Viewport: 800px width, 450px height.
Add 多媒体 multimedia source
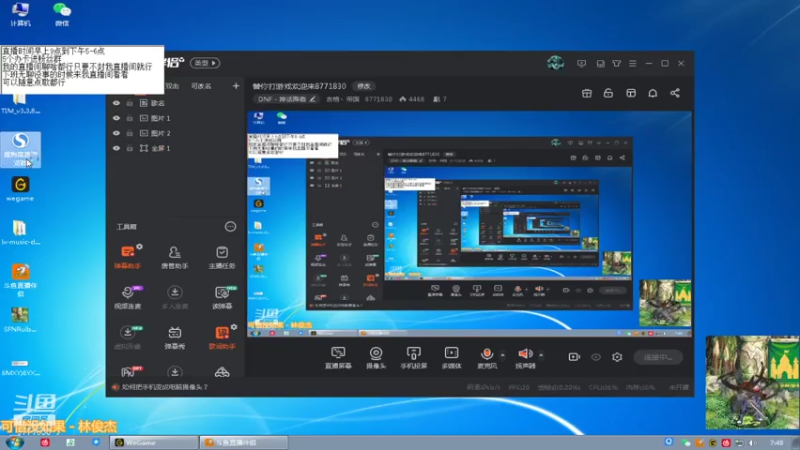(x=452, y=357)
